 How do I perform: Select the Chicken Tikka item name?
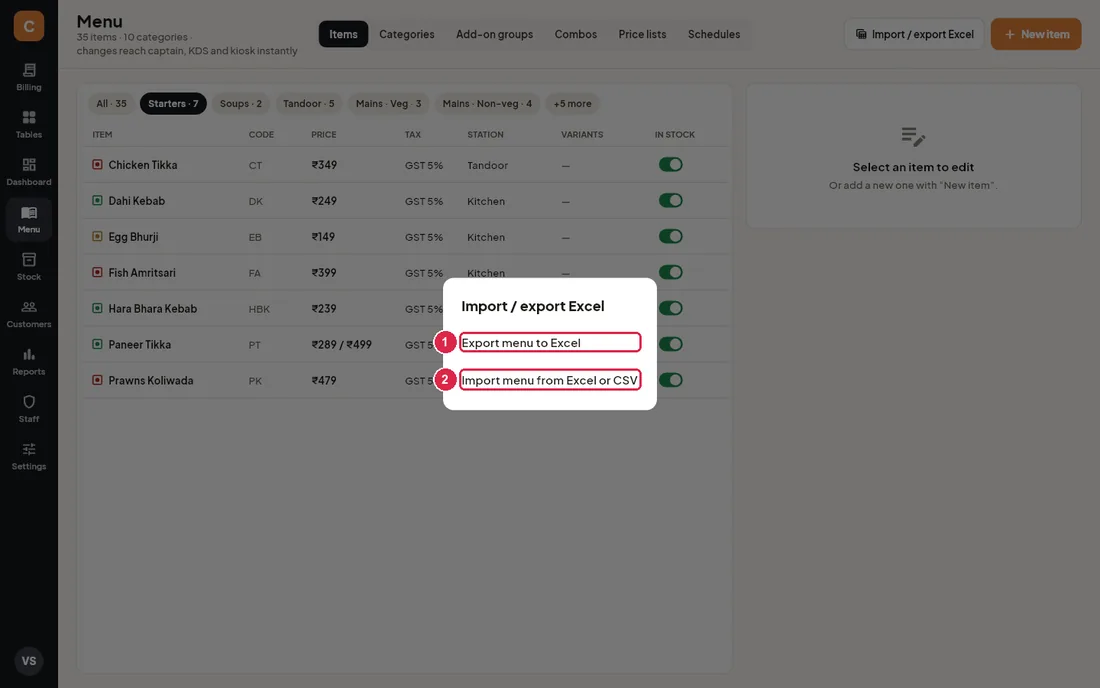pos(143,165)
